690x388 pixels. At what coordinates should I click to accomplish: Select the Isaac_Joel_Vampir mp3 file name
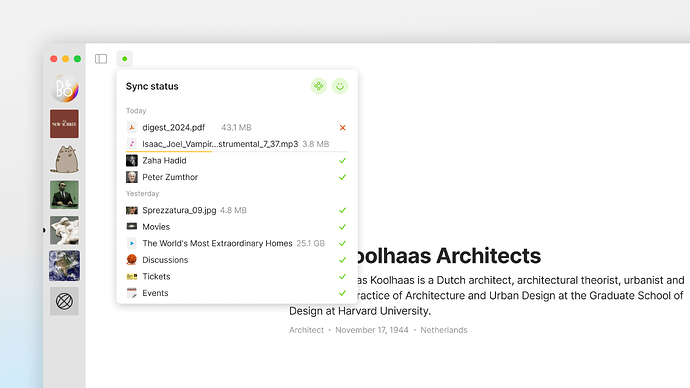click(x=220, y=144)
